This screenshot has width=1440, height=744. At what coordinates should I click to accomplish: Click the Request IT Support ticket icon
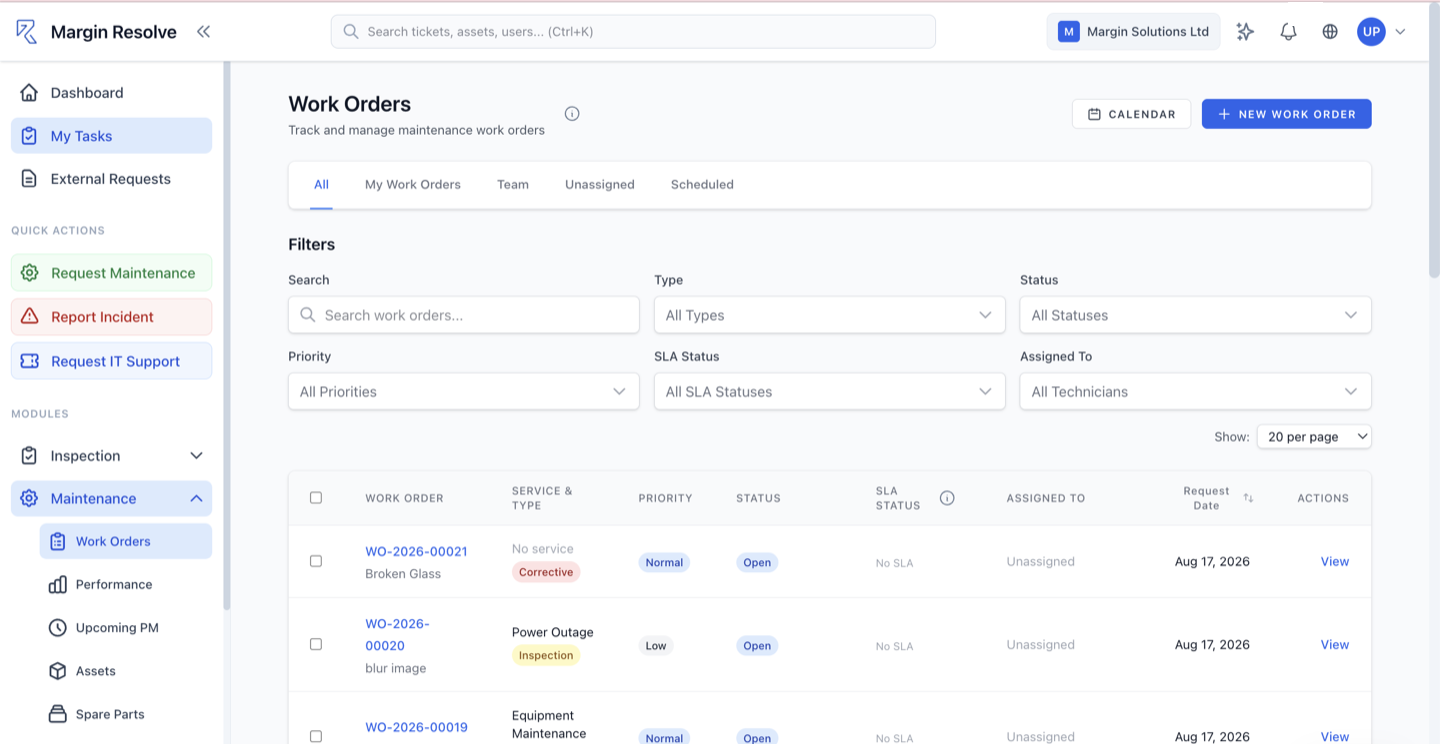29,361
